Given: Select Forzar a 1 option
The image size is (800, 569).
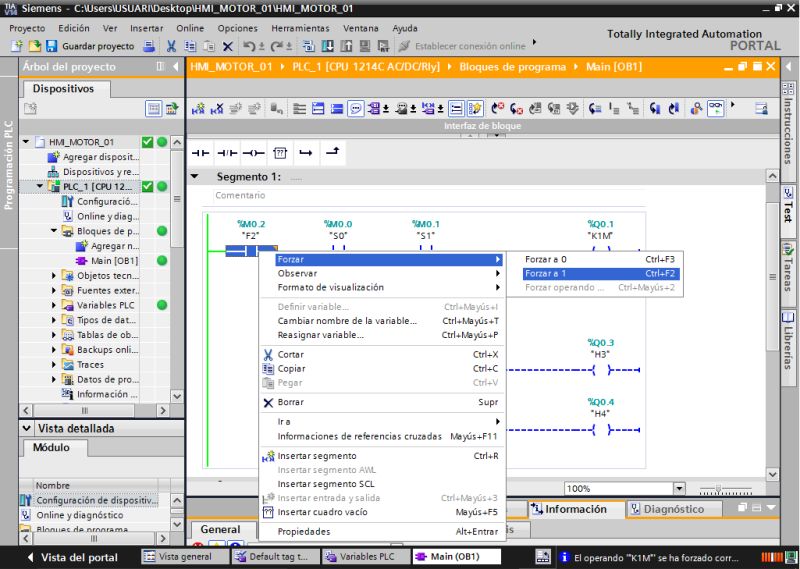Looking at the screenshot, I should (545, 273).
